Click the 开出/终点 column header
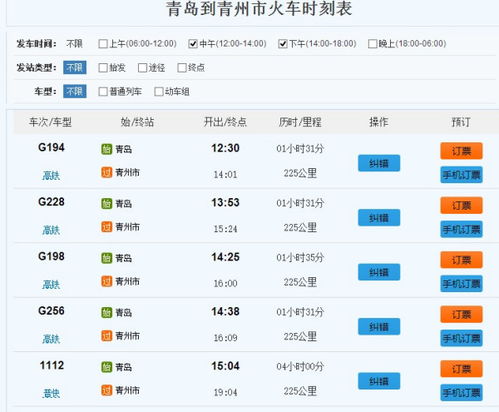 click(x=225, y=122)
